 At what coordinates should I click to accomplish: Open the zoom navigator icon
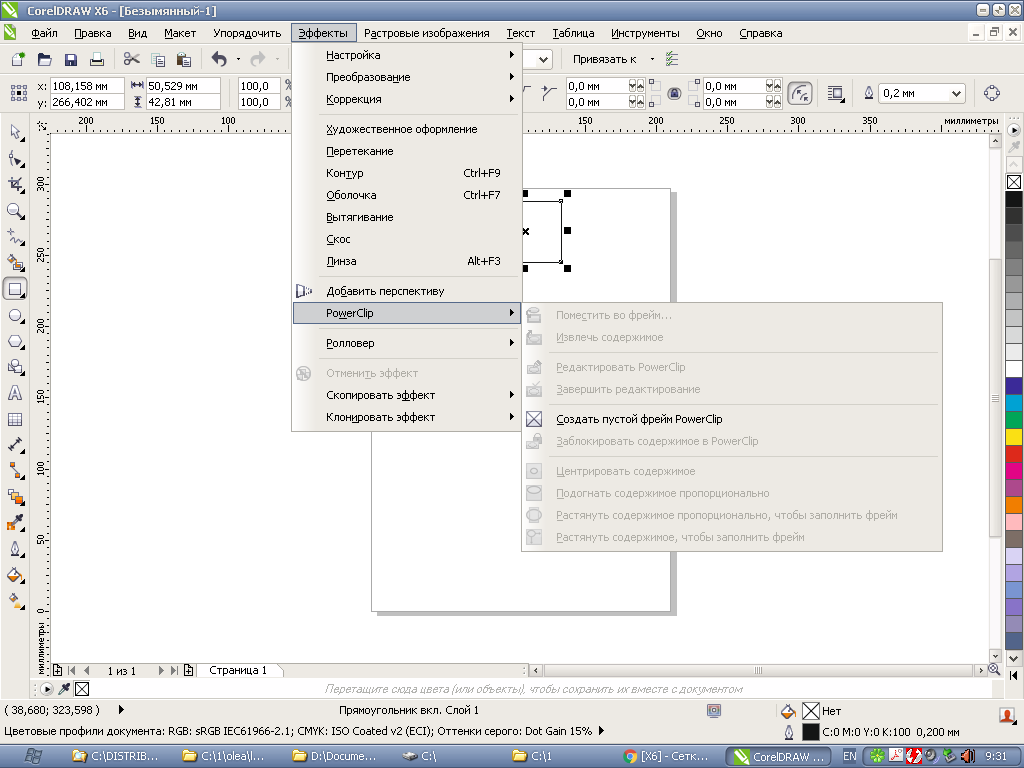point(994,669)
